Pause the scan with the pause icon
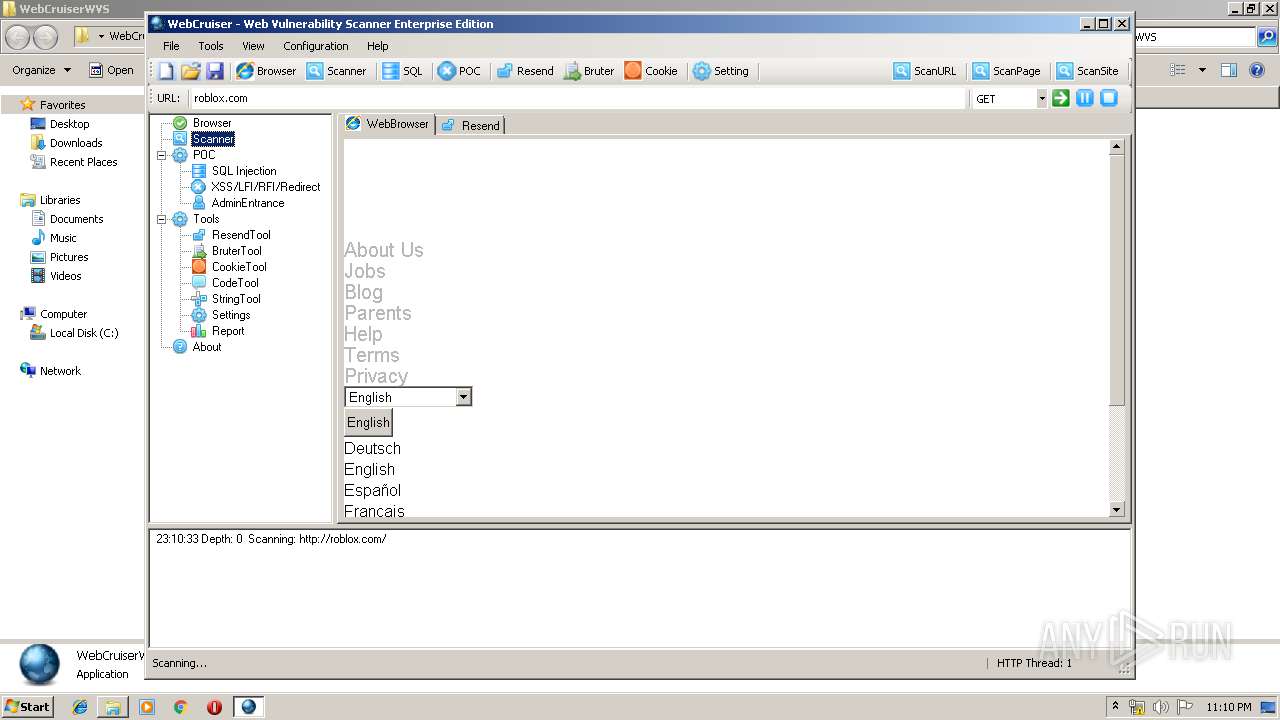1280x720 pixels. pyautogui.click(x=1085, y=98)
